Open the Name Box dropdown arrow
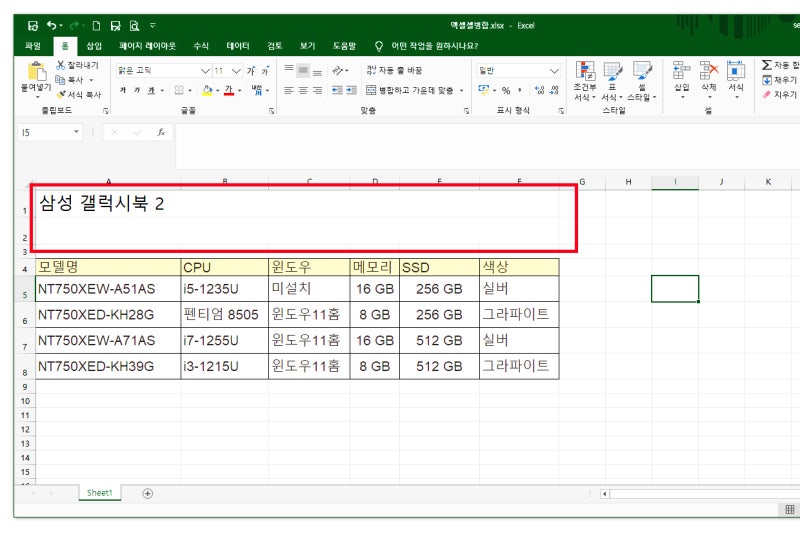 tap(76, 132)
